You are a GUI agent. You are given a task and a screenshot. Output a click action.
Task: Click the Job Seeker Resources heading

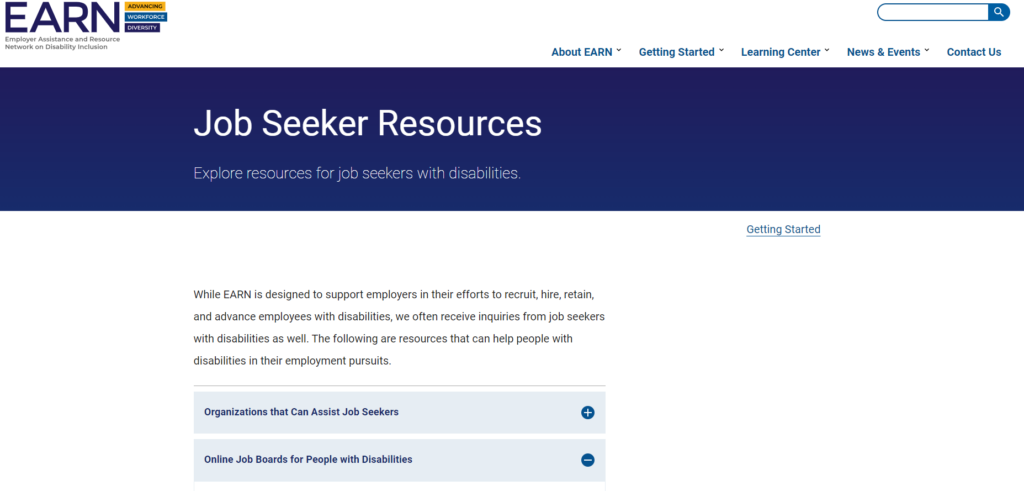pyautogui.click(x=368, y=123)
